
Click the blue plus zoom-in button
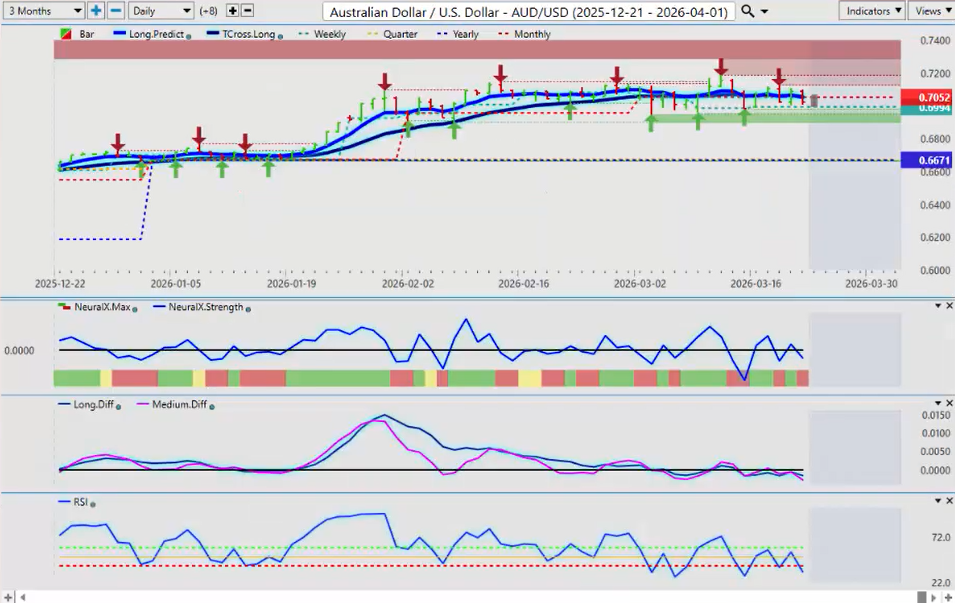(x=96, y=10)
